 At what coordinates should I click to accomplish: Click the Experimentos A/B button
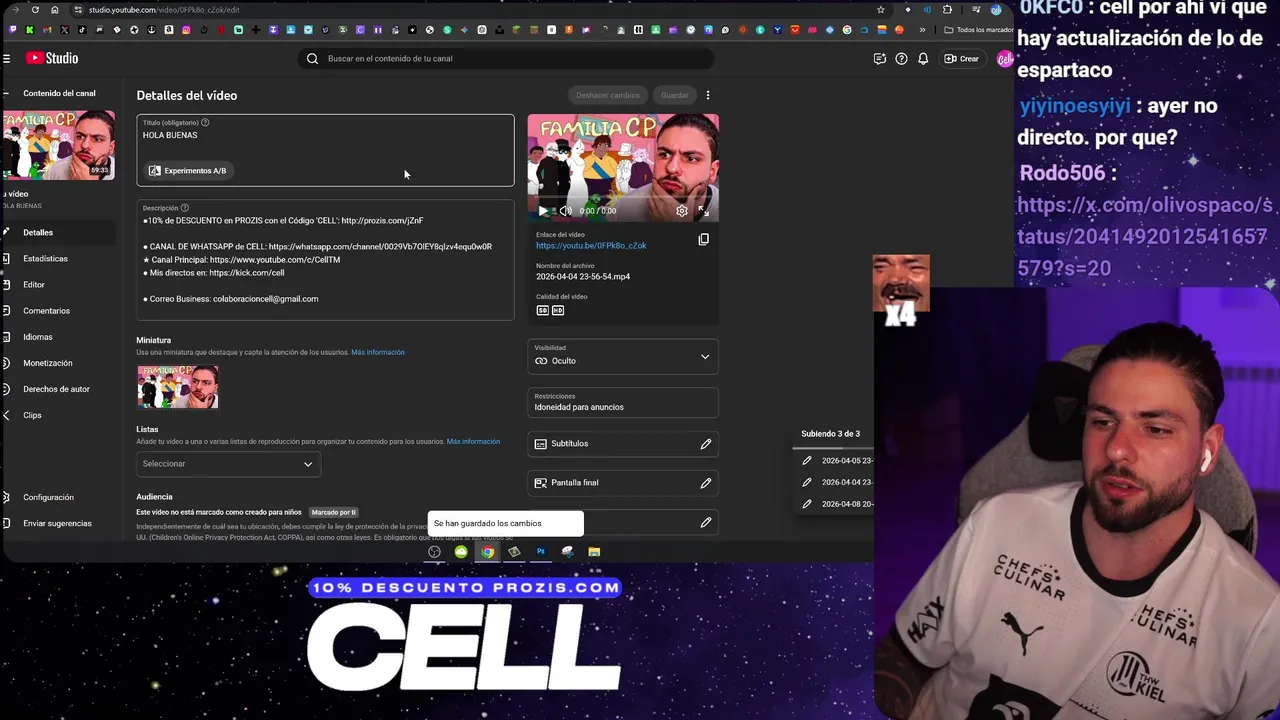[188, 171]
